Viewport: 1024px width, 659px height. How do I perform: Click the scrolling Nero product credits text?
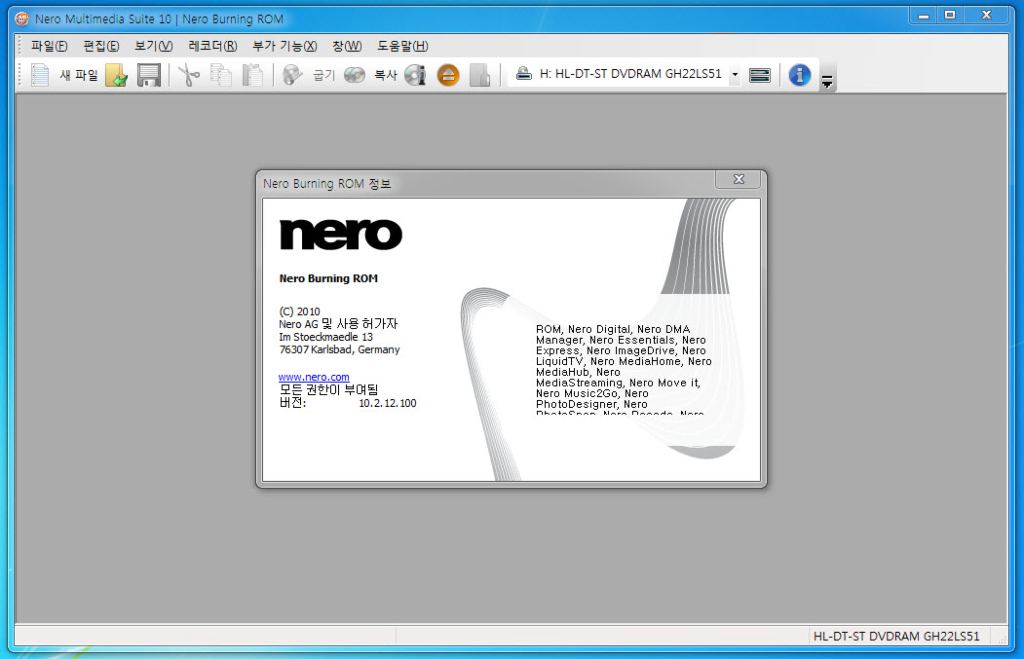[x=624, y=370]
